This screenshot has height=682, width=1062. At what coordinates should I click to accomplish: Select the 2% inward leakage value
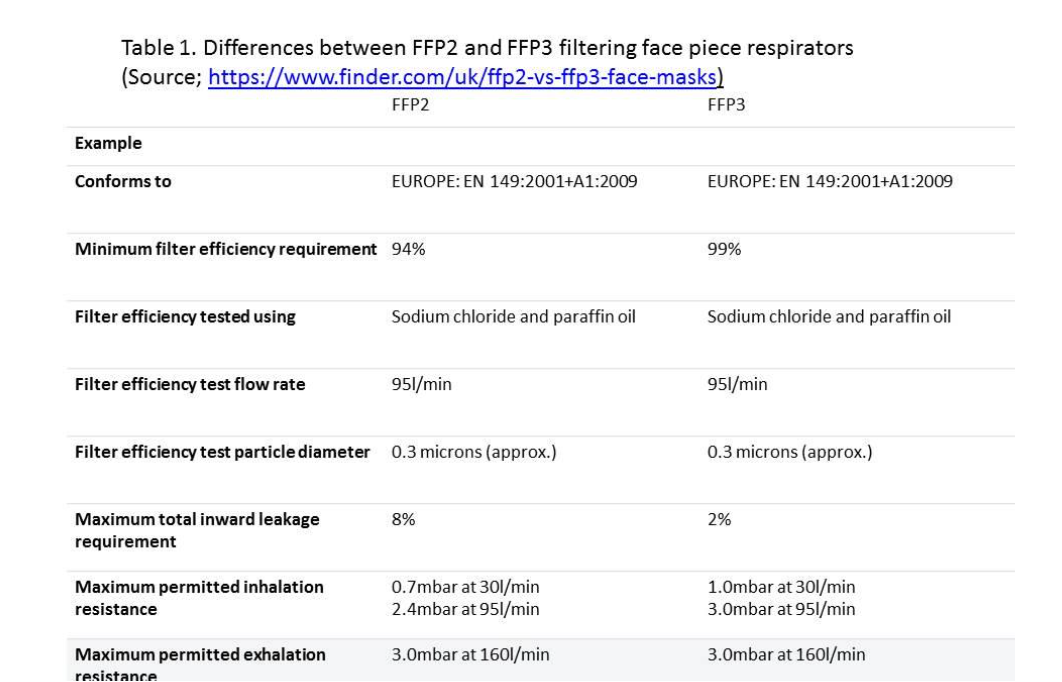click(x=719, y=519)
